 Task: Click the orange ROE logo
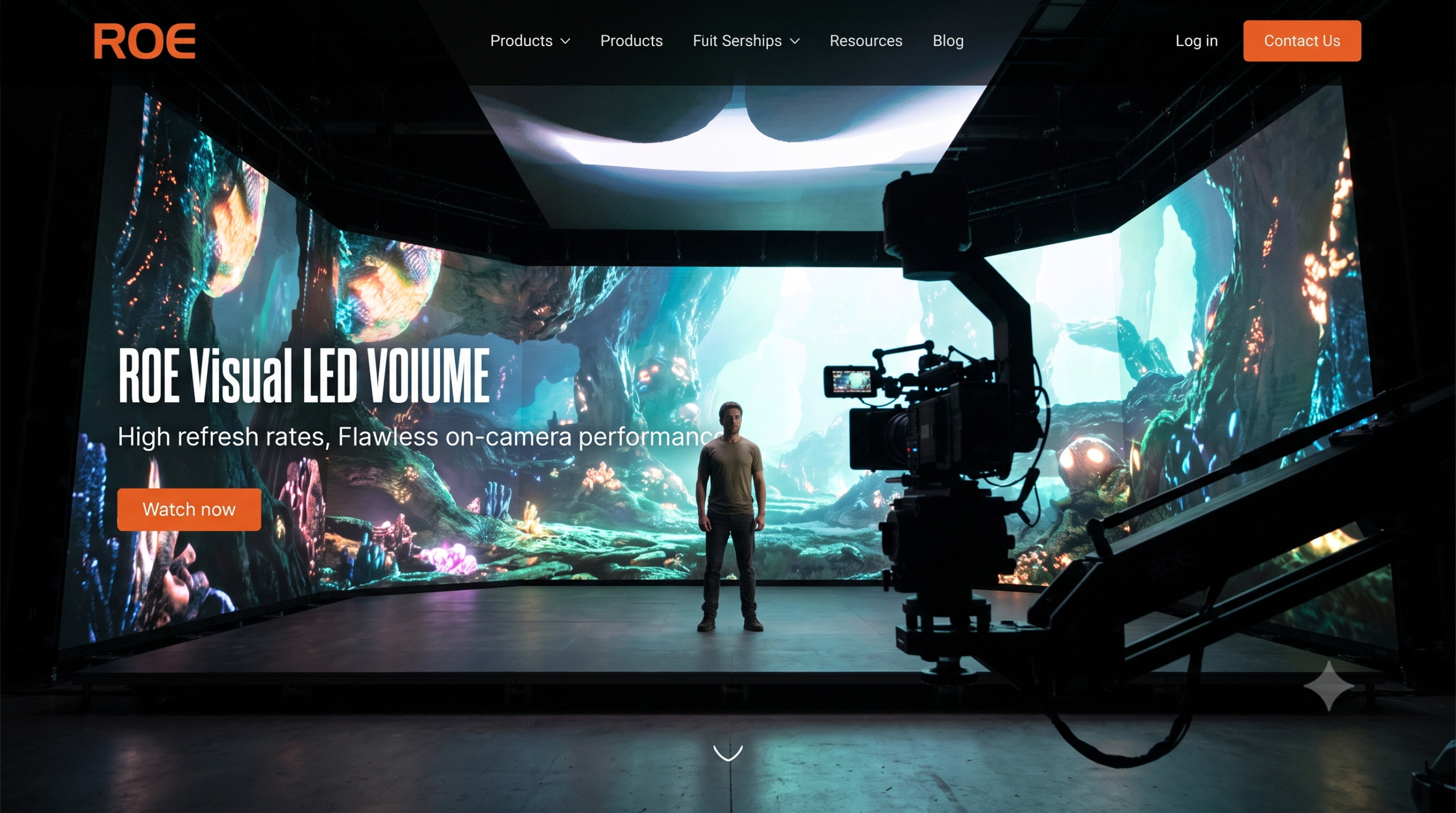[x=144, y=41]
